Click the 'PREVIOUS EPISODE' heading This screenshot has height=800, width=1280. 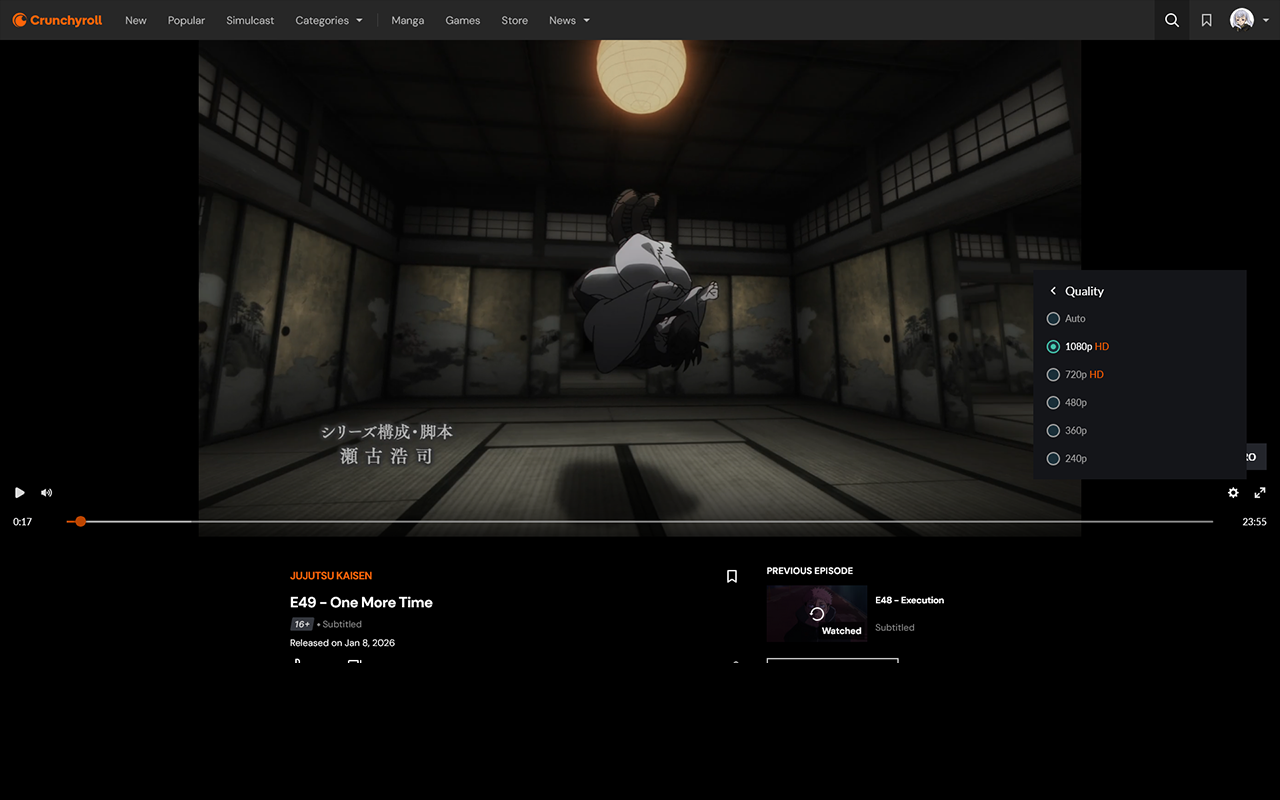pyautogui.click(x=810, y=571)
